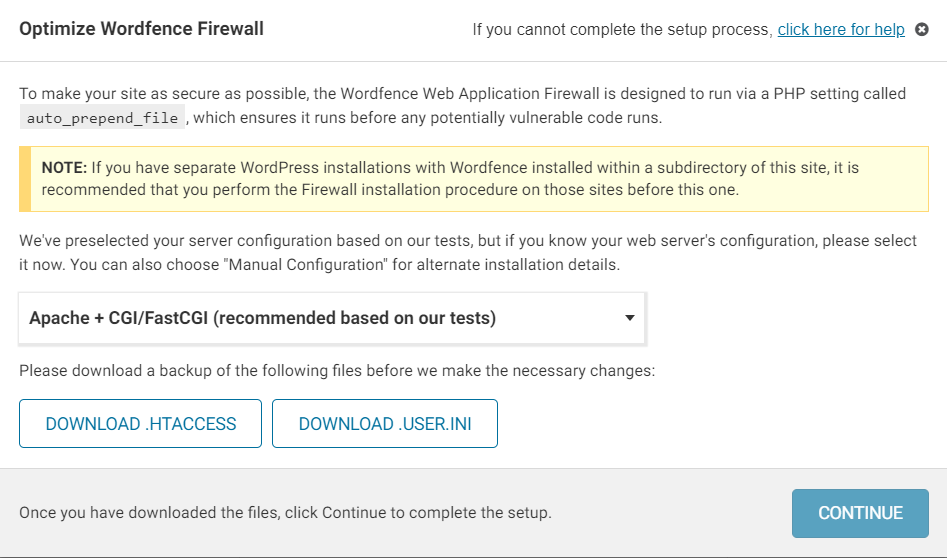947x558 pixels.
Task: Click the yellow NOTE notice box
Action: coord(474,179)
